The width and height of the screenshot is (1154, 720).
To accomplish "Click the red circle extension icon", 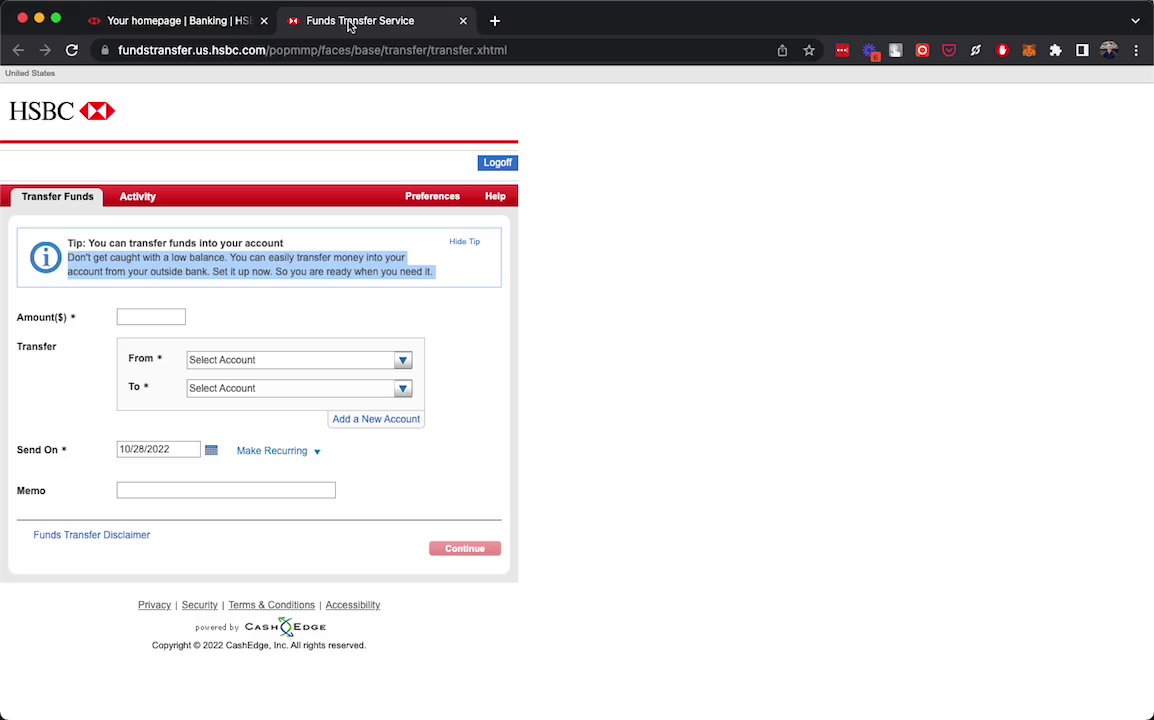I will (x=922, y=50).
